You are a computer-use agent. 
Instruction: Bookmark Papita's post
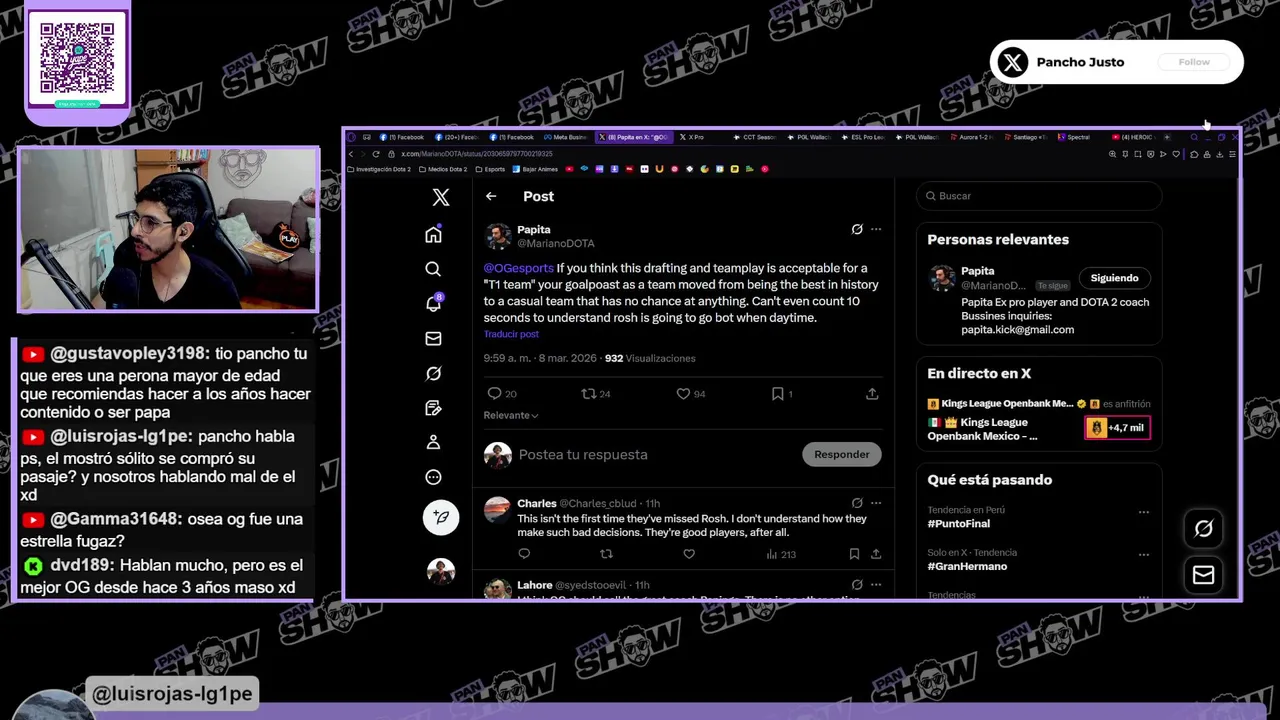pyautogui.click(x=781, y=394)
